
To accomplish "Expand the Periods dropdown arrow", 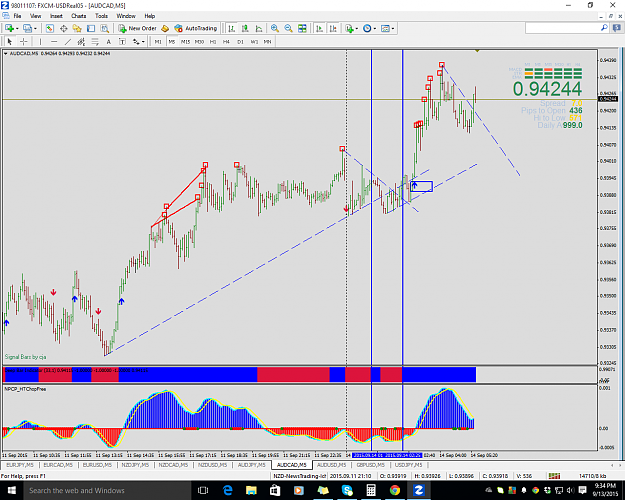I will 375,28.
